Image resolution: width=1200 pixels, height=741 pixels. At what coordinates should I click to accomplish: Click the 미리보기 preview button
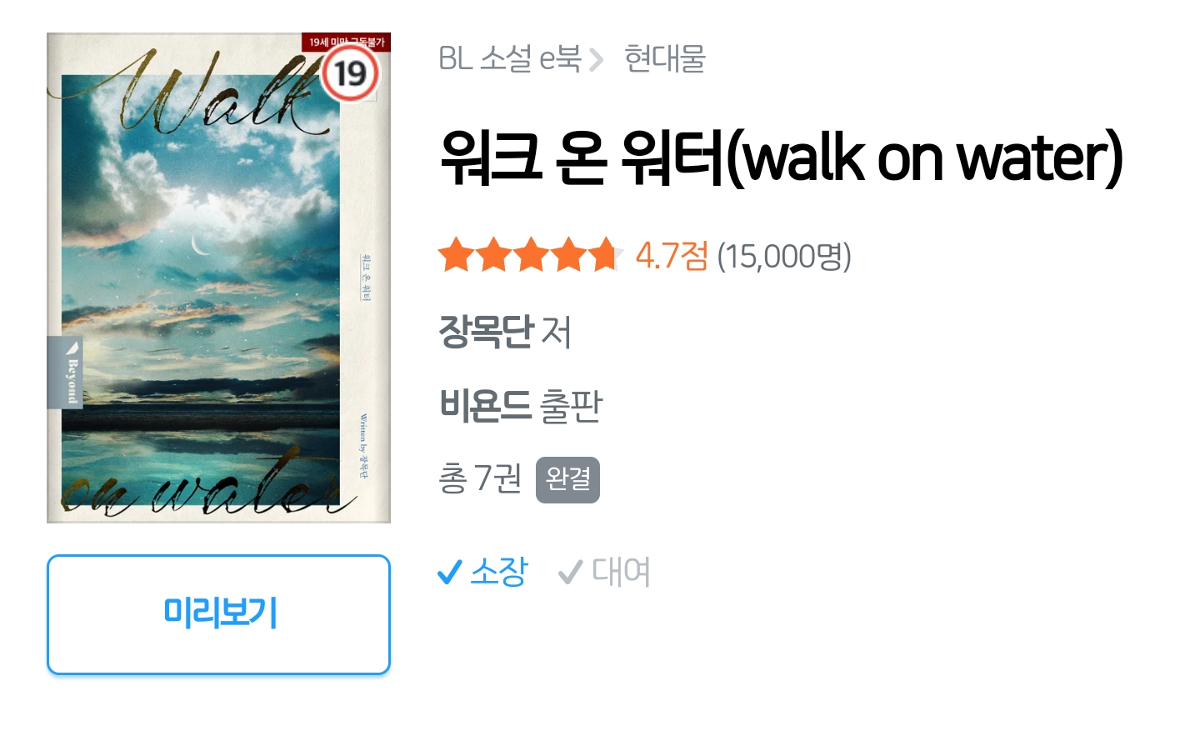click(218, 614)
